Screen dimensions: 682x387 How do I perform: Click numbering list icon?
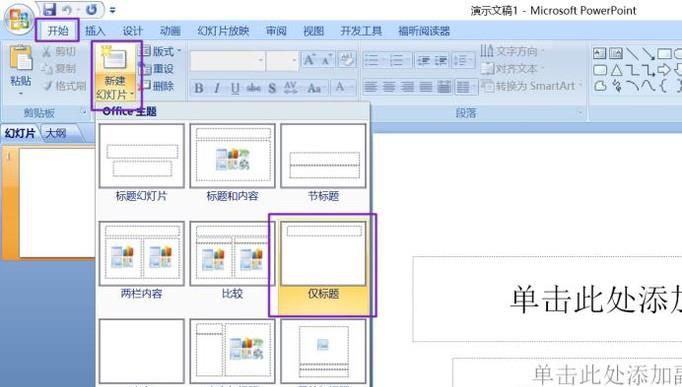399,60
